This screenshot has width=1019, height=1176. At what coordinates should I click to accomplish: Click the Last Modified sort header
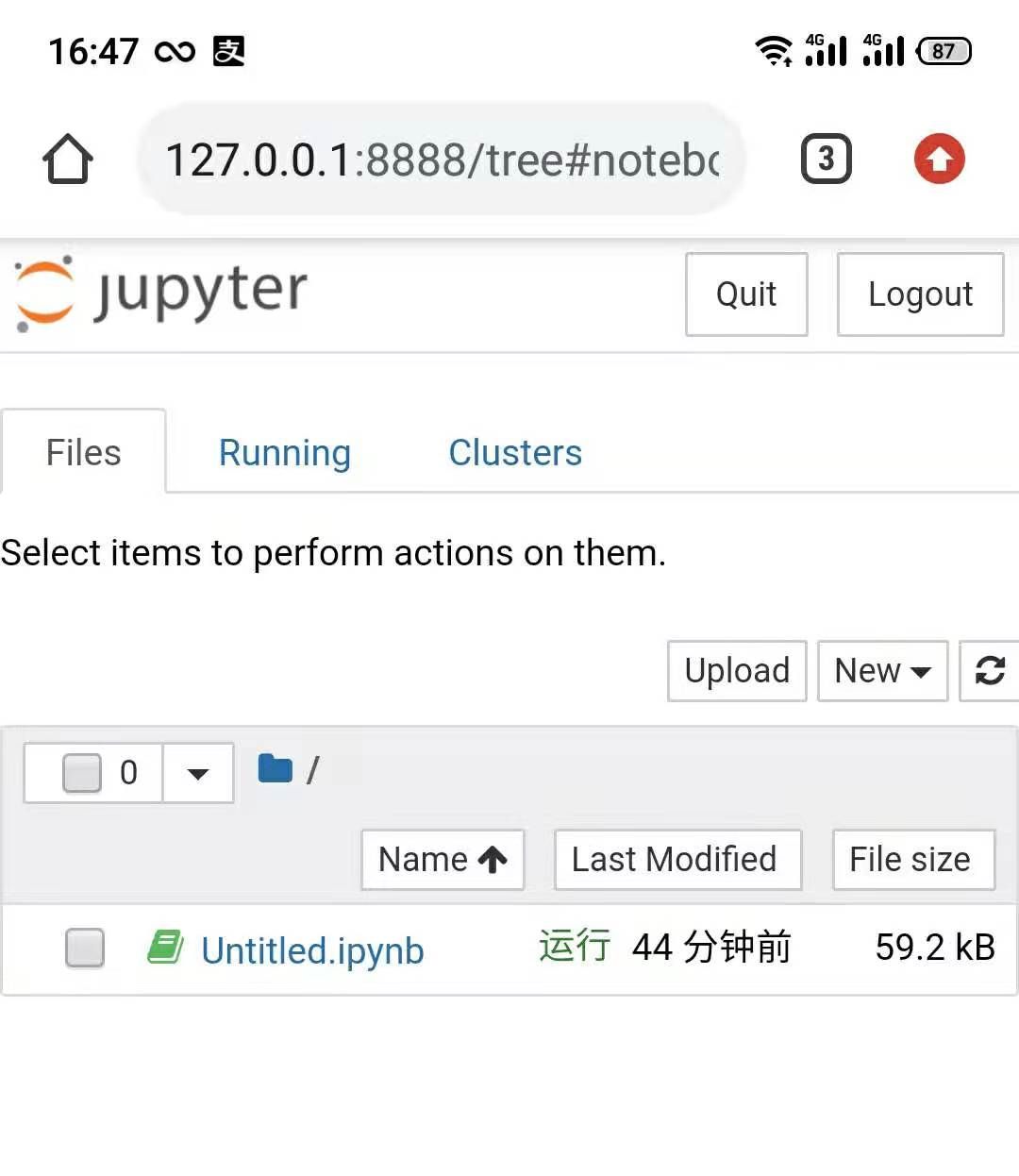[677, 859]
